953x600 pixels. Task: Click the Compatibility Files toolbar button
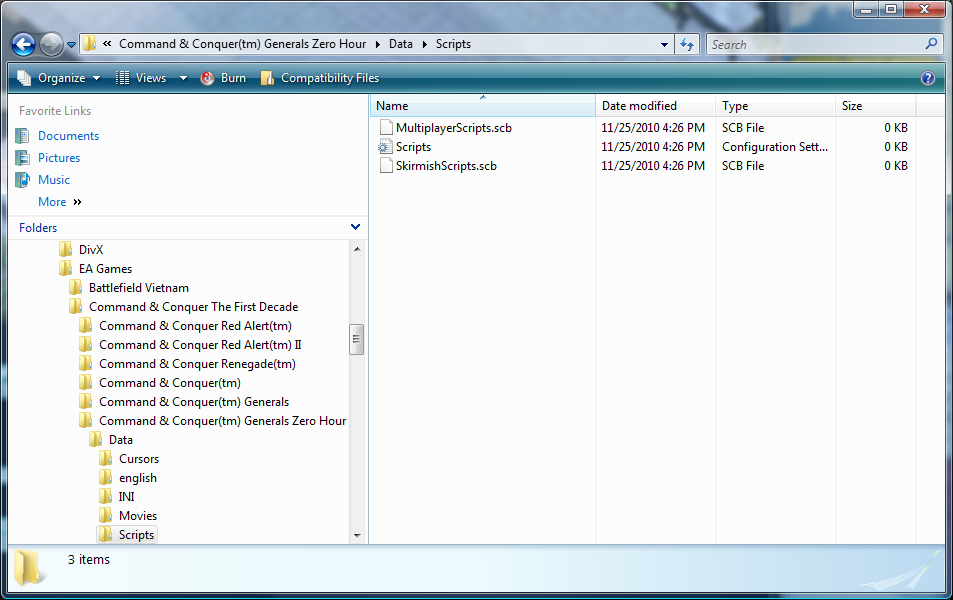(320, 78)
